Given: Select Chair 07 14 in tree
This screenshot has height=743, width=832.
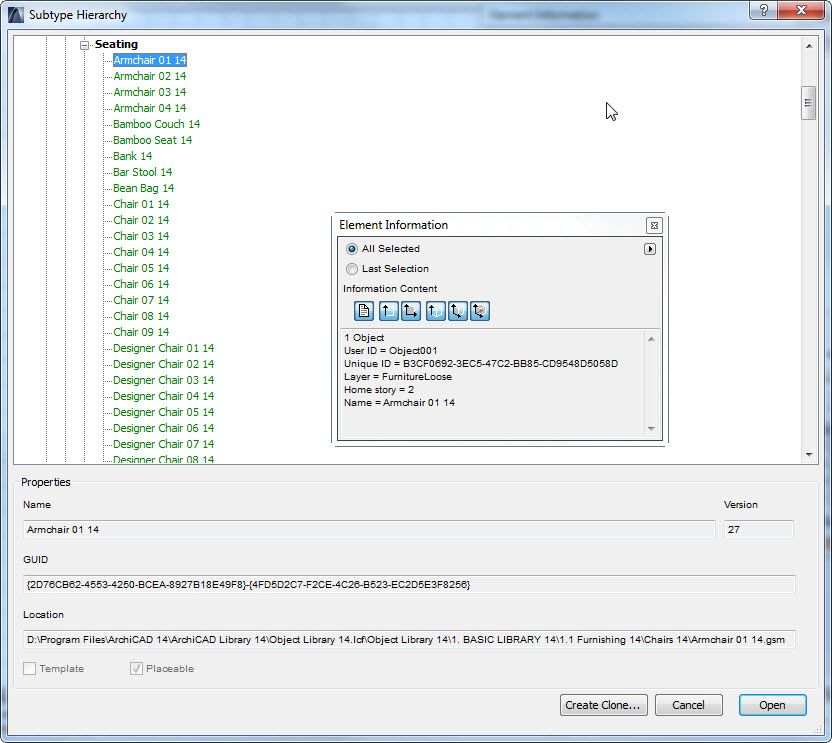Looking at the screenshot, I should coord(141,300).
